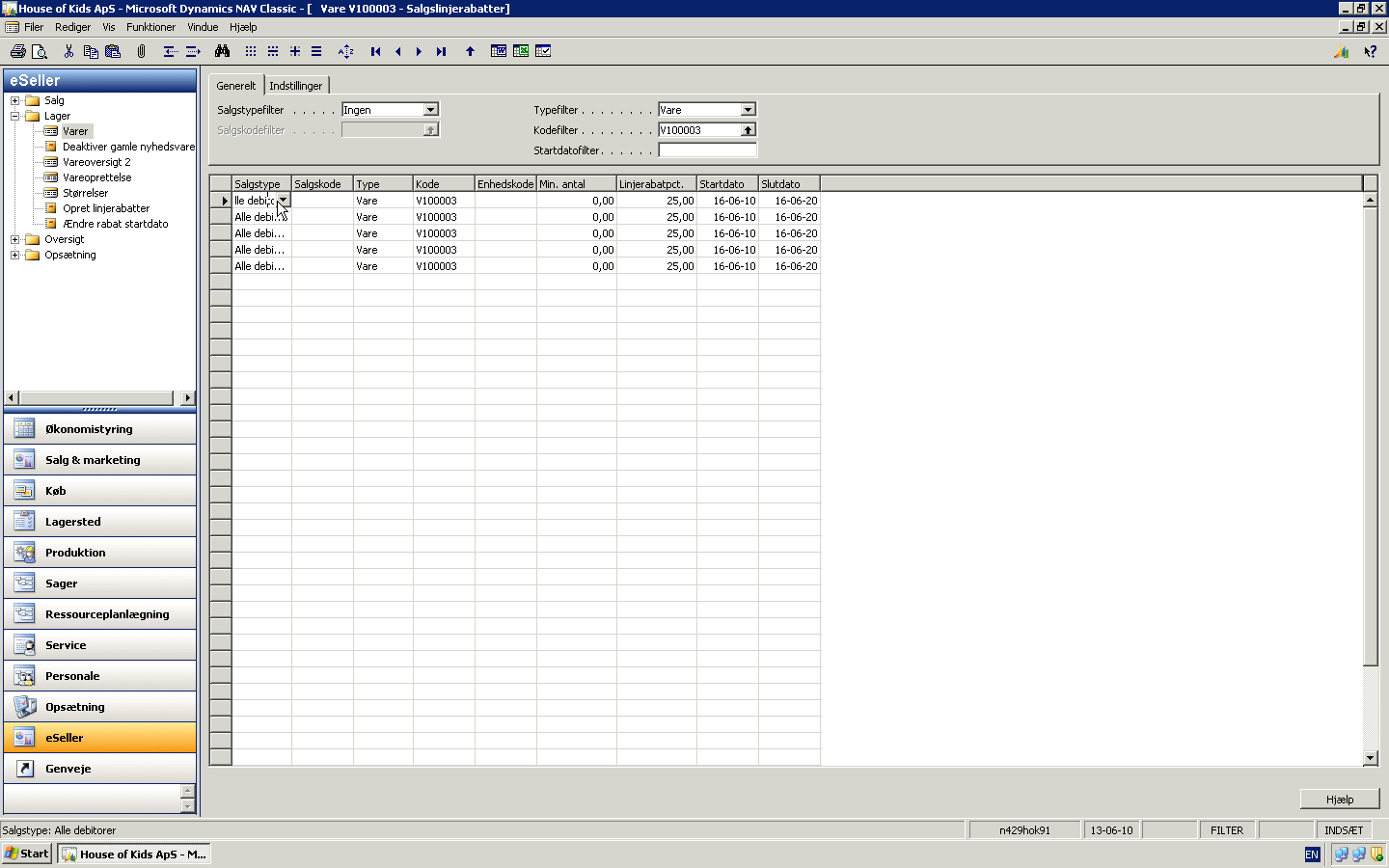Go to the next record arrow
Image resolution: width=1389 pixels, height=868 pixels.
[420, 51]
